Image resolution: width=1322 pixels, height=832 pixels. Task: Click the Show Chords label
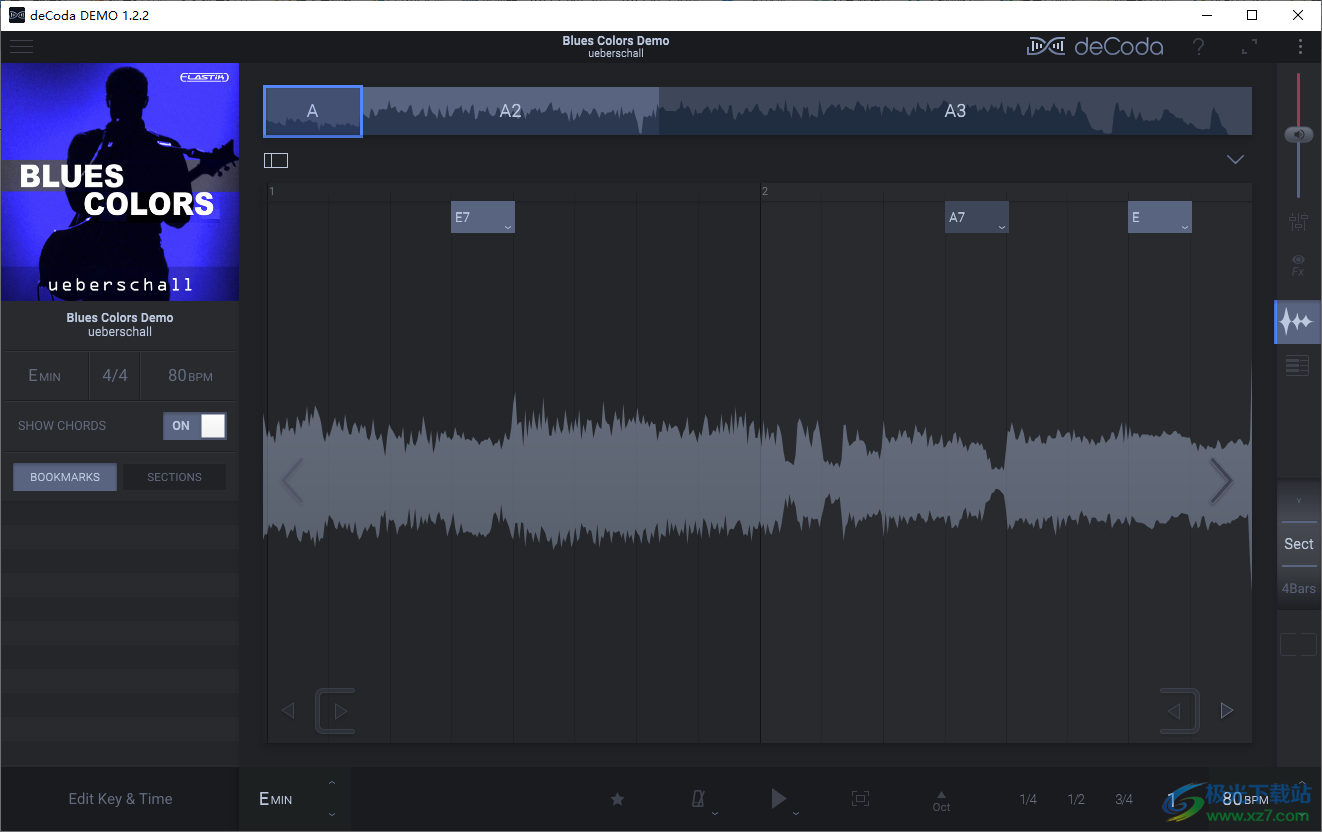point(62,426)
